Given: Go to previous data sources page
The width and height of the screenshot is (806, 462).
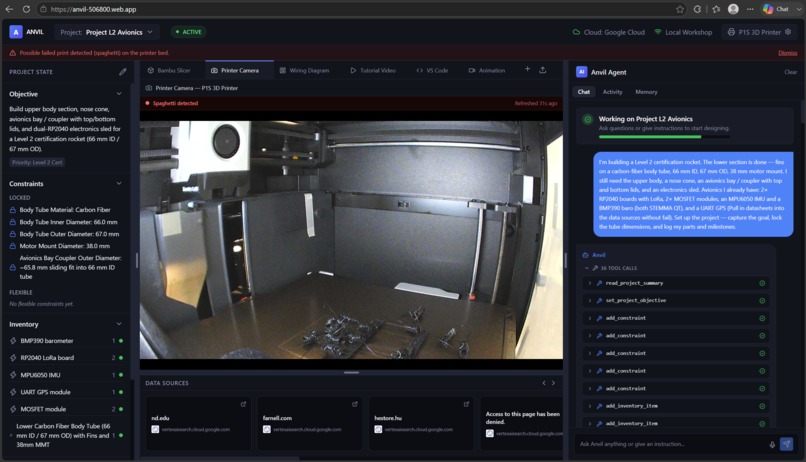Looking at the screenshot, I should tap(544, 383).
